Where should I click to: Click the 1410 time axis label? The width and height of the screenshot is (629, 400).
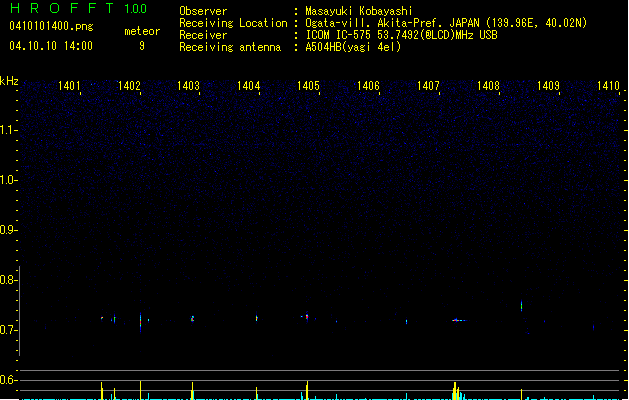[609, 86]
